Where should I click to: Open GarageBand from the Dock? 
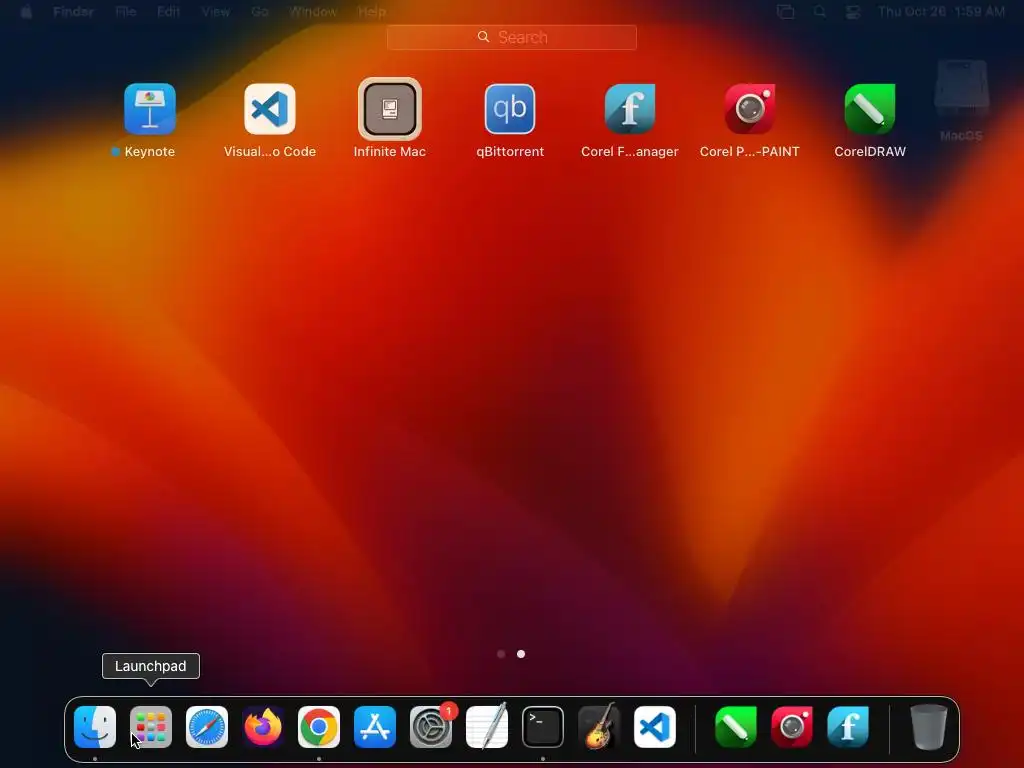click(x=599, y=727)
